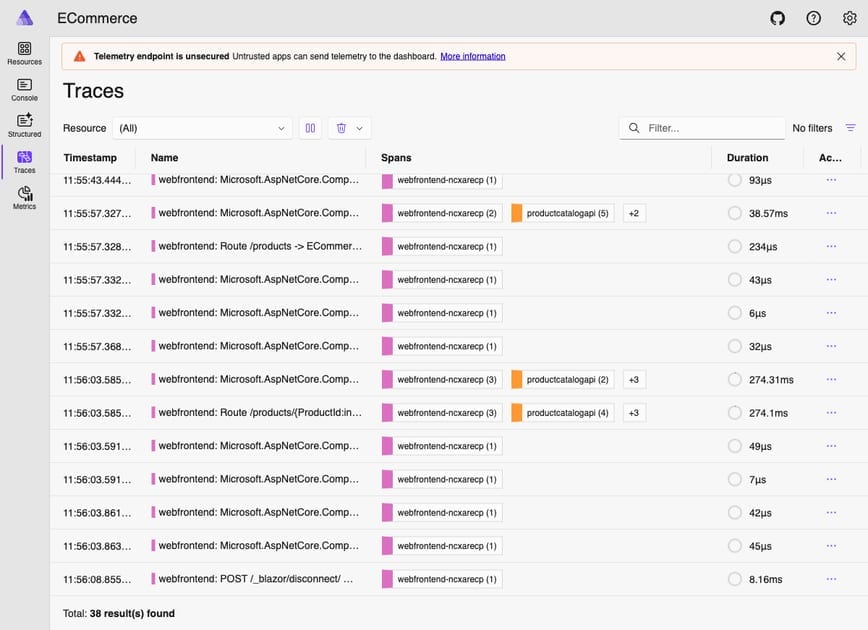Screen dimensions: 868x630
Task: Click timestamp 11:56:08.855…
Action: tap(97, 579)
